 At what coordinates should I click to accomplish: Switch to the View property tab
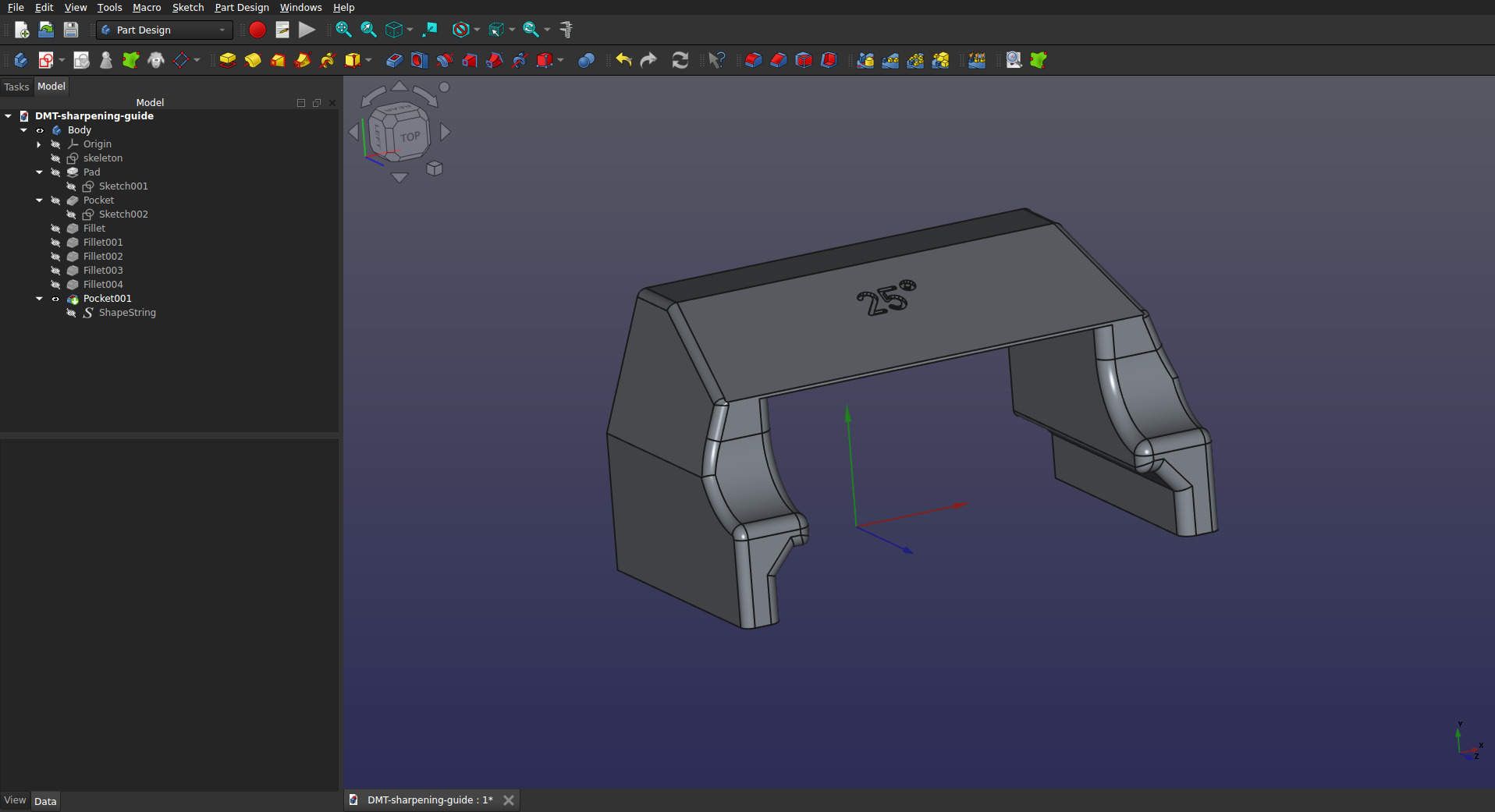[15, 800]
